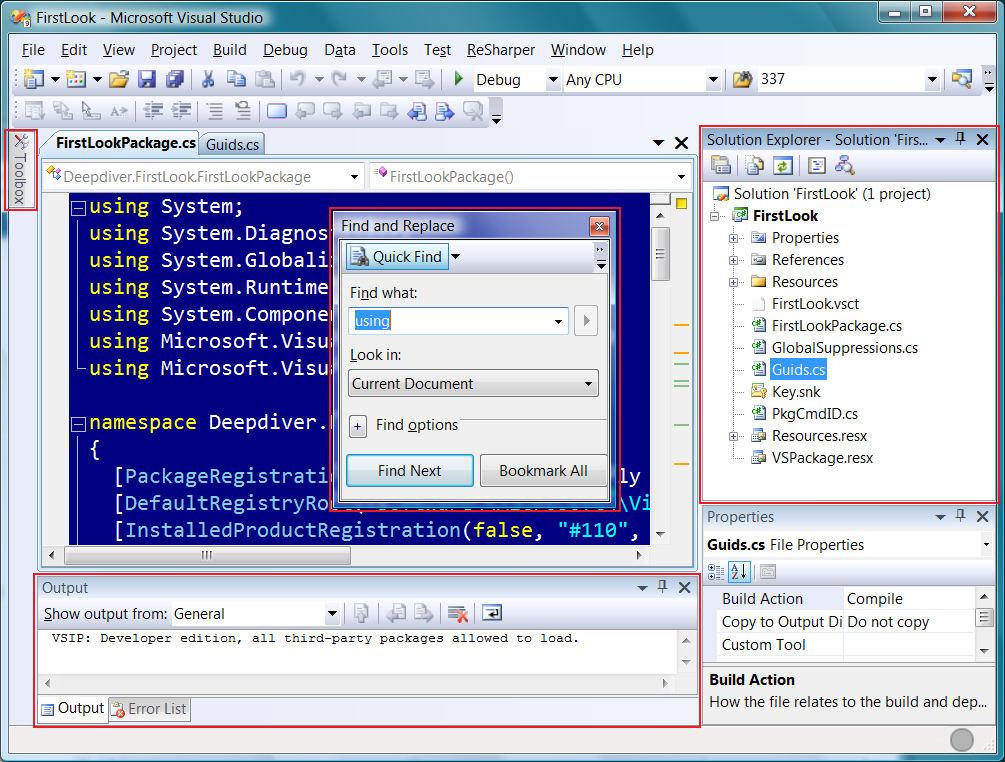Start debugging with the green play icon
Image resolution: width=1005 pixels, height=762 pixels.
click(x=458, y=79)
